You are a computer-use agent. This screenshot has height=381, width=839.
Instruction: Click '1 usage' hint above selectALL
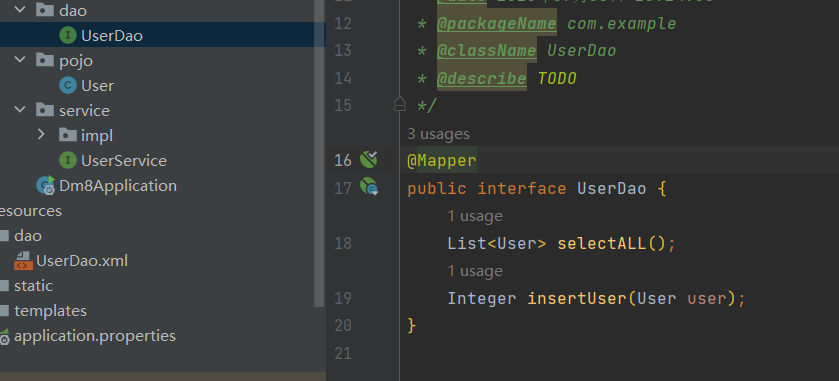click(475, 216)
